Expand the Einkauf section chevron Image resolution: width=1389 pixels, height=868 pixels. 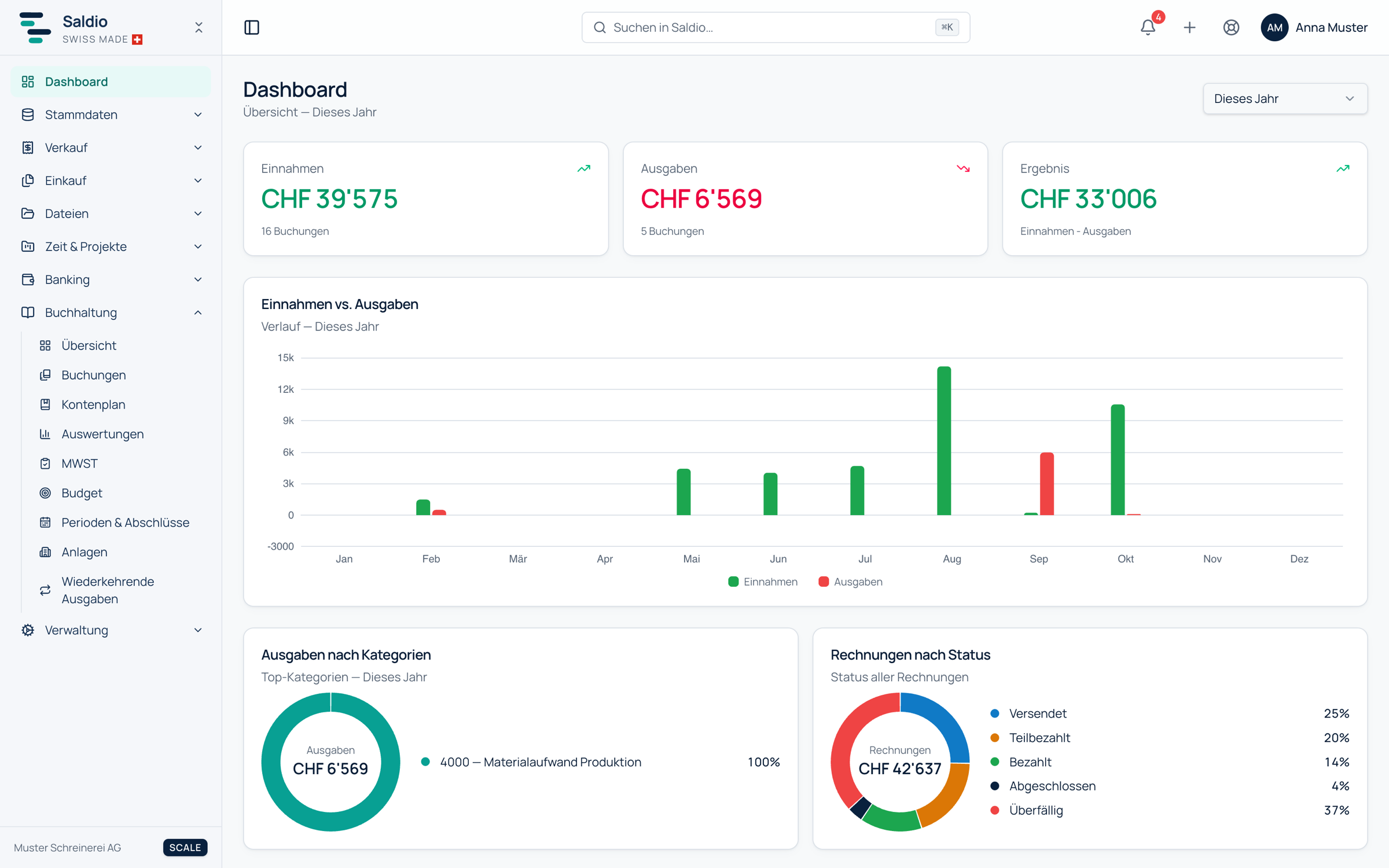(198, 181)
